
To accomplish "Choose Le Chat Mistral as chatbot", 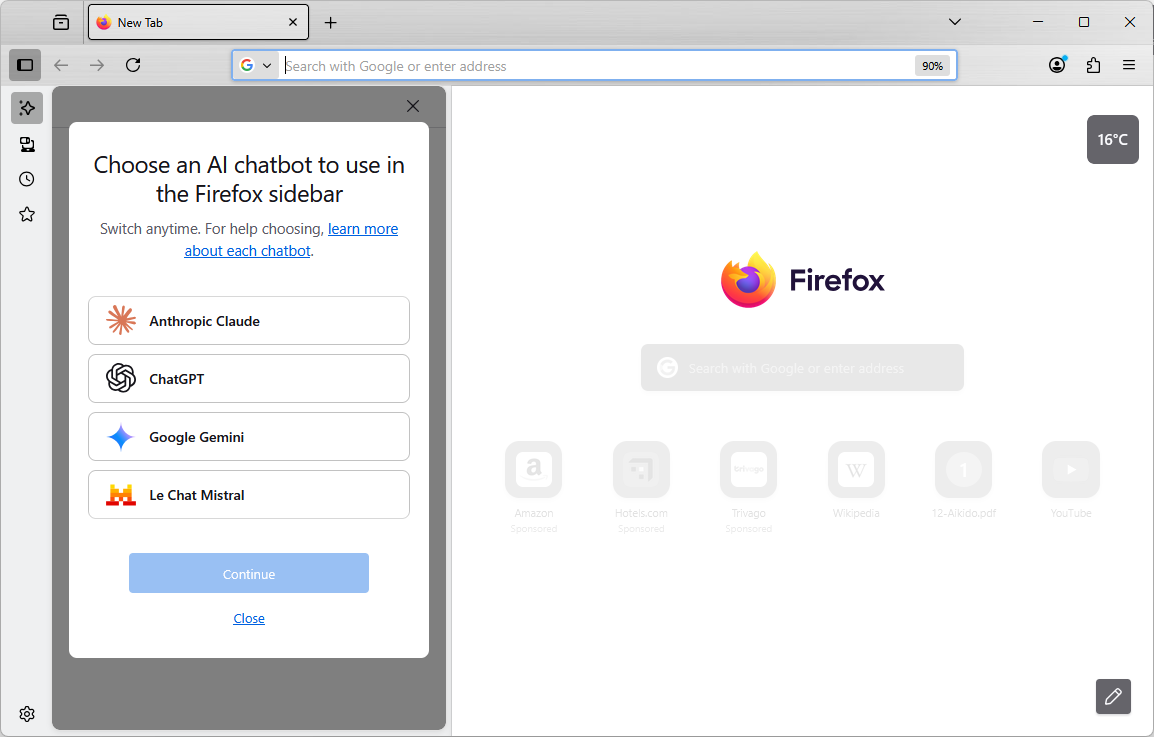I will click(x=249, y=495).
